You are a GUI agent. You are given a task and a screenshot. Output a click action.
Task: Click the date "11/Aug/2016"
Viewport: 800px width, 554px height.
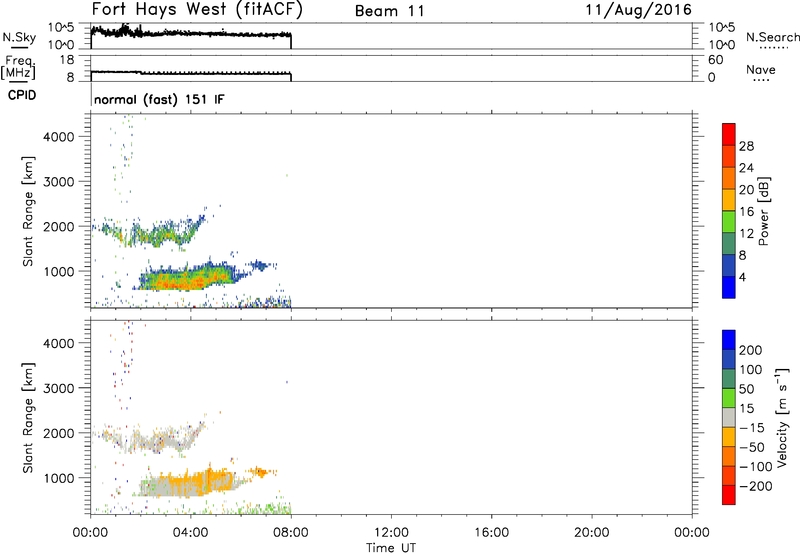pos(638,10)
